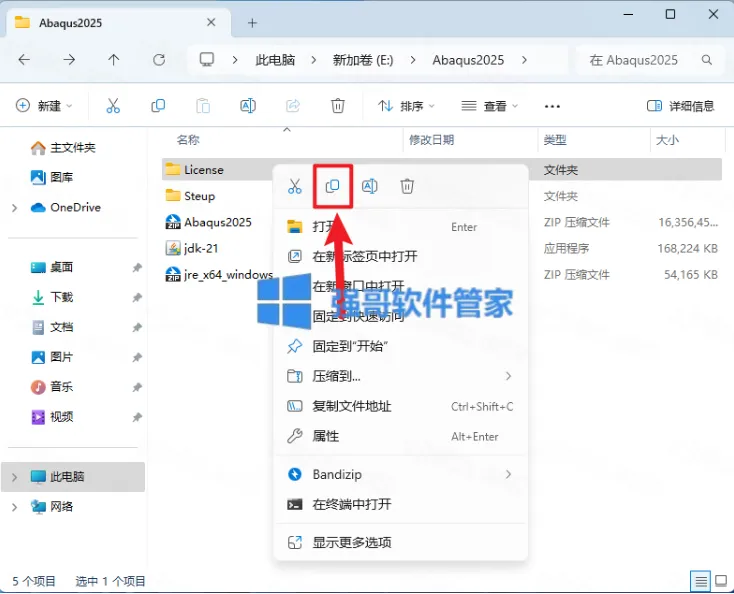Click the computer icon in address bar
734x594 pixels.
(x=206, y=60)
